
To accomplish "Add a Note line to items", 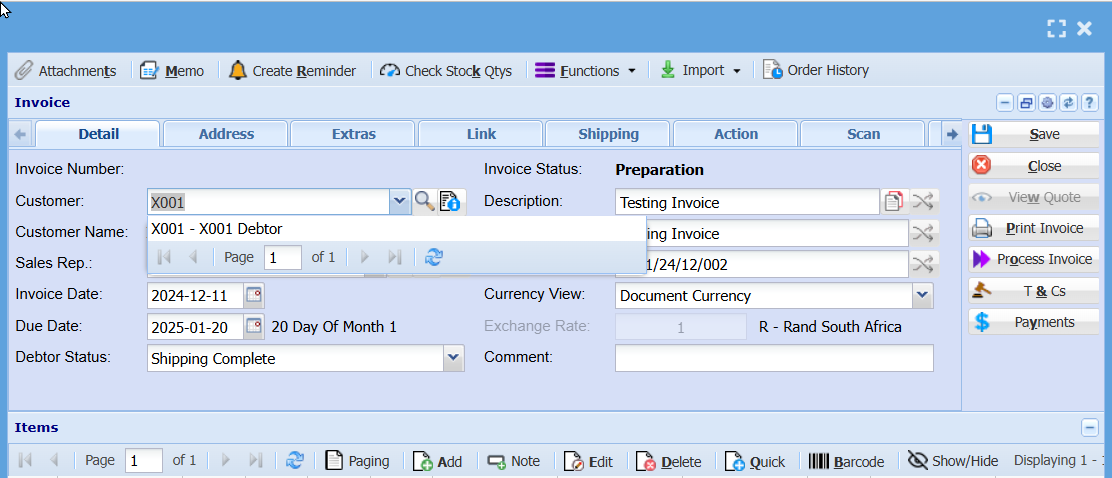I will point(513,461).
